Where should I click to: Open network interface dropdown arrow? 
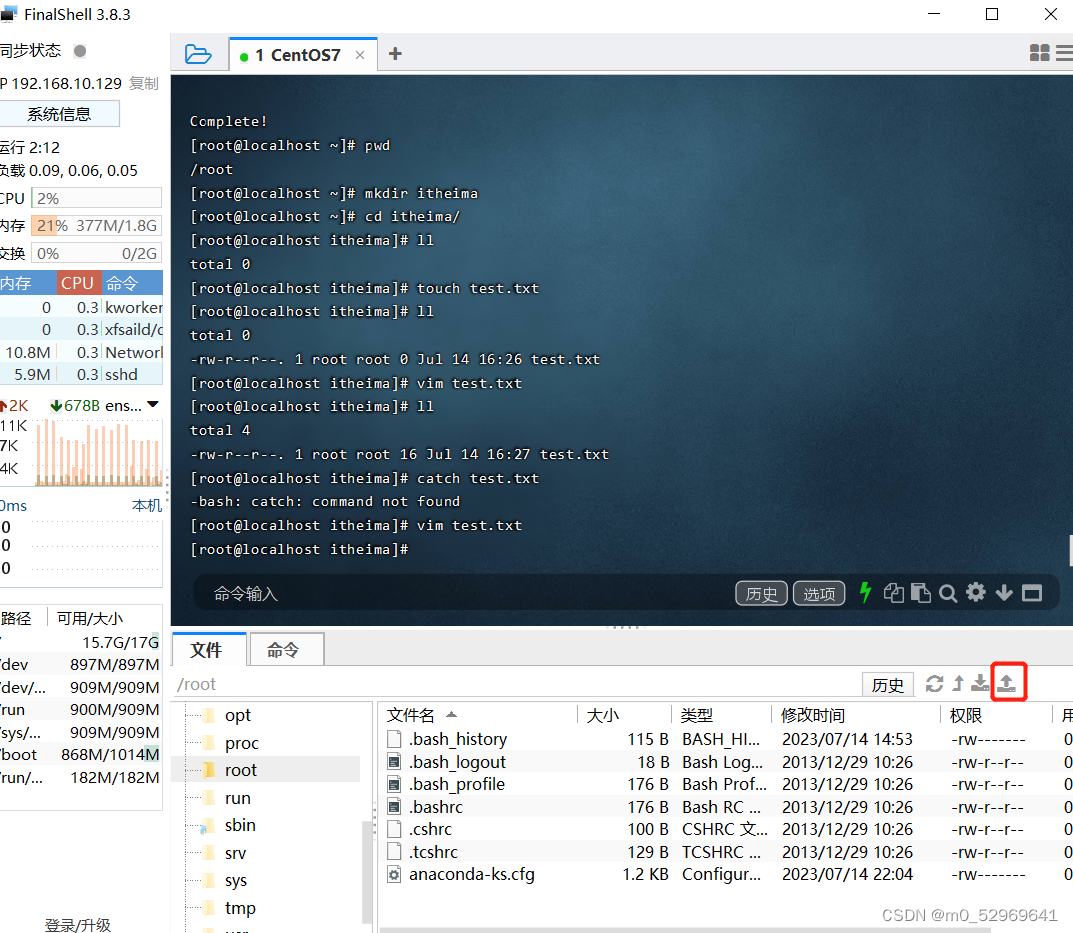point(153,405)
